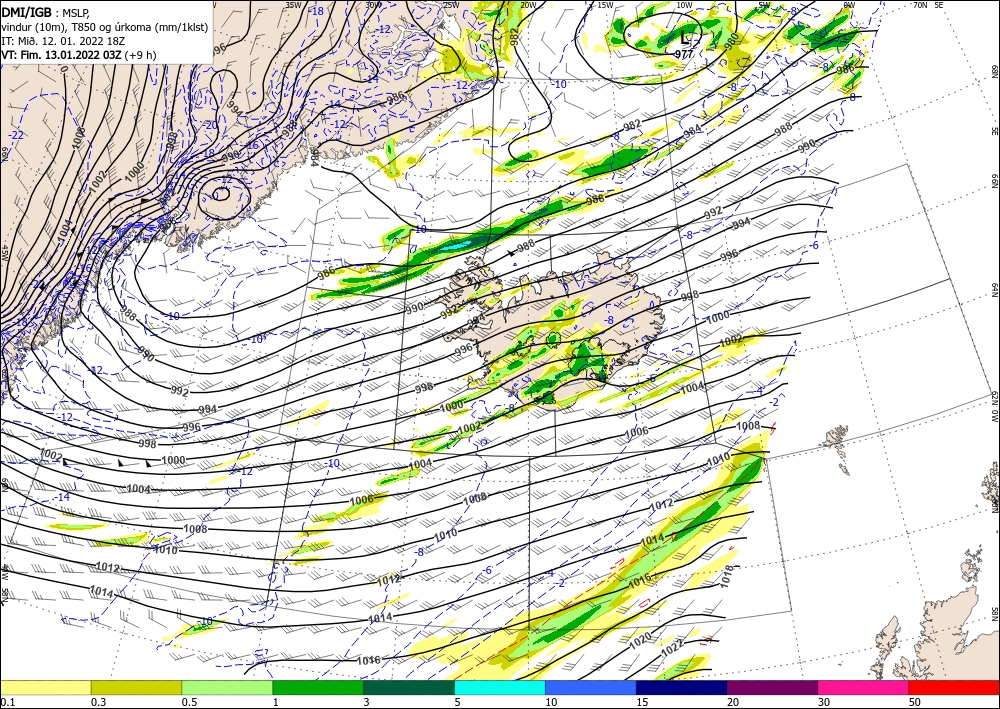
Task: Choose the cyan 5 mm legend swatch
Action: coord(500,687)
